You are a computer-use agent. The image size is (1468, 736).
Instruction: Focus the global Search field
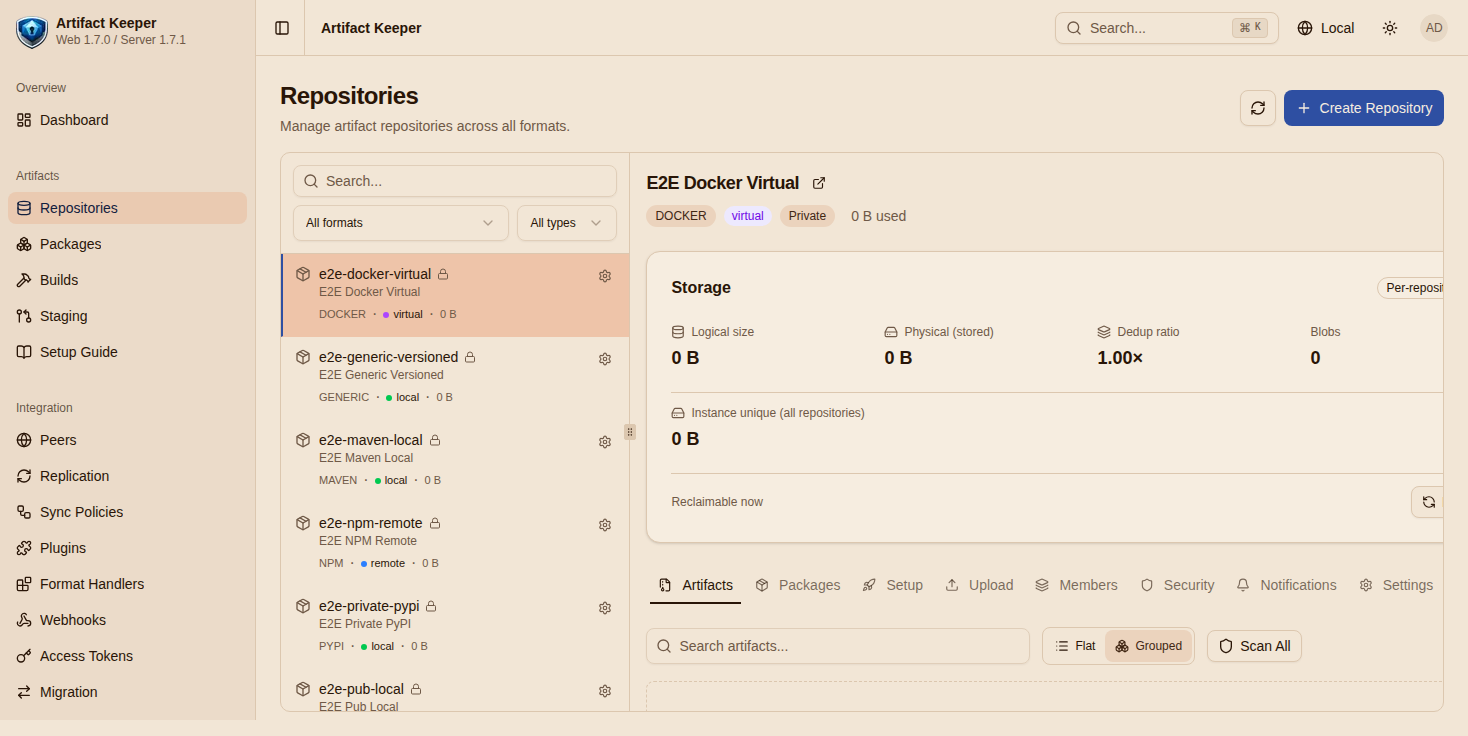click(1167, 28)
